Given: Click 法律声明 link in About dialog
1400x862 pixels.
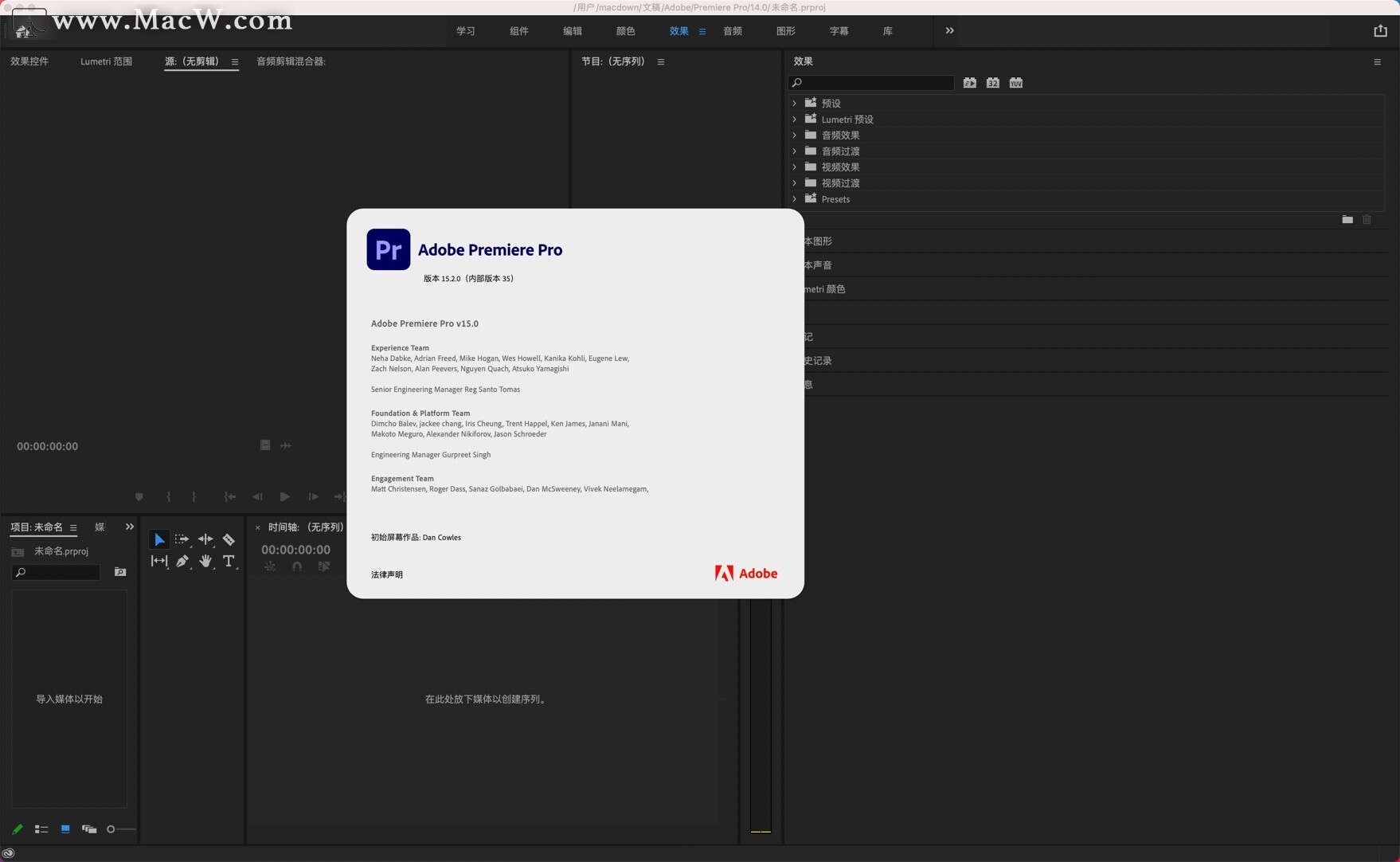Looking at the screenshot, I should (x=387, y=574).
